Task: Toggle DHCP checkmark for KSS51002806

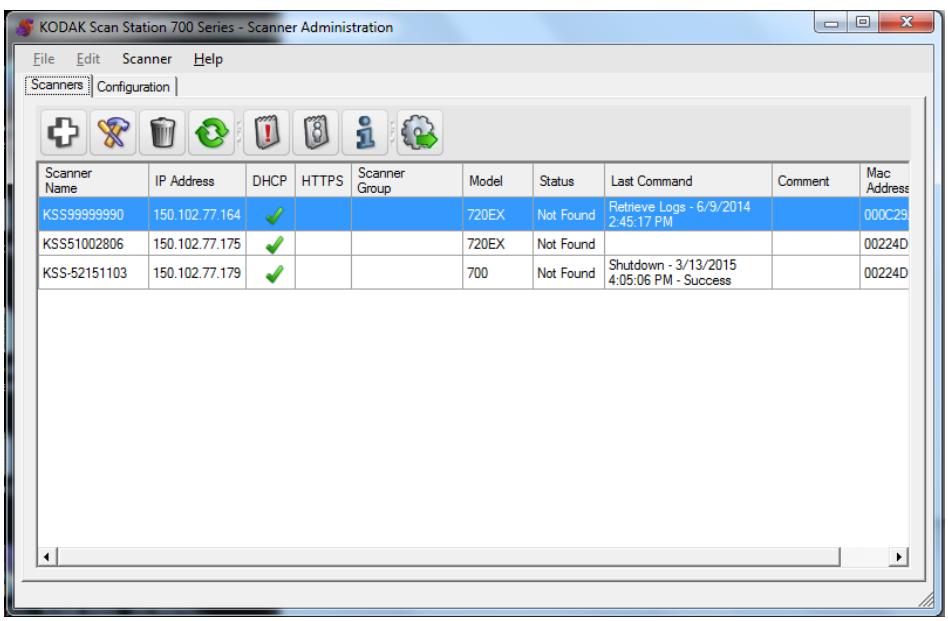Action: (x=274, y=244)
